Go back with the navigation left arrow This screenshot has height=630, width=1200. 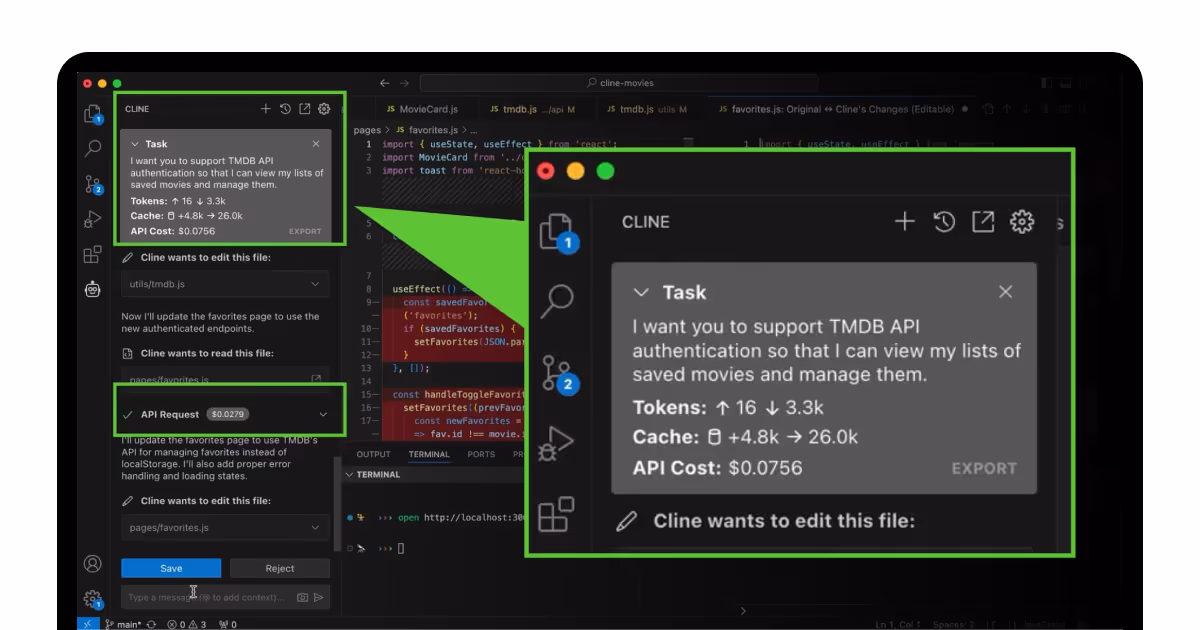point(385,83)
